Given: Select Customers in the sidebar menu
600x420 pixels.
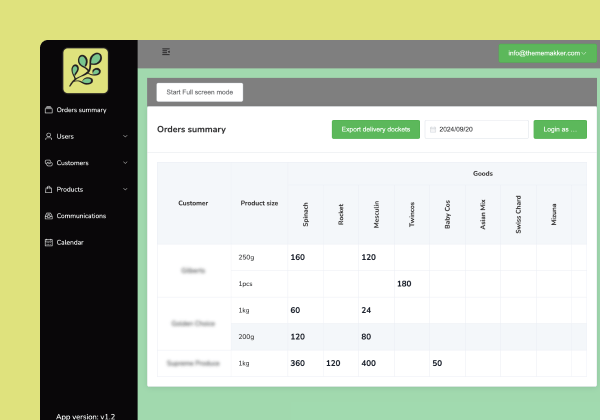Looking at the screenshot, I should click(72, 163).
